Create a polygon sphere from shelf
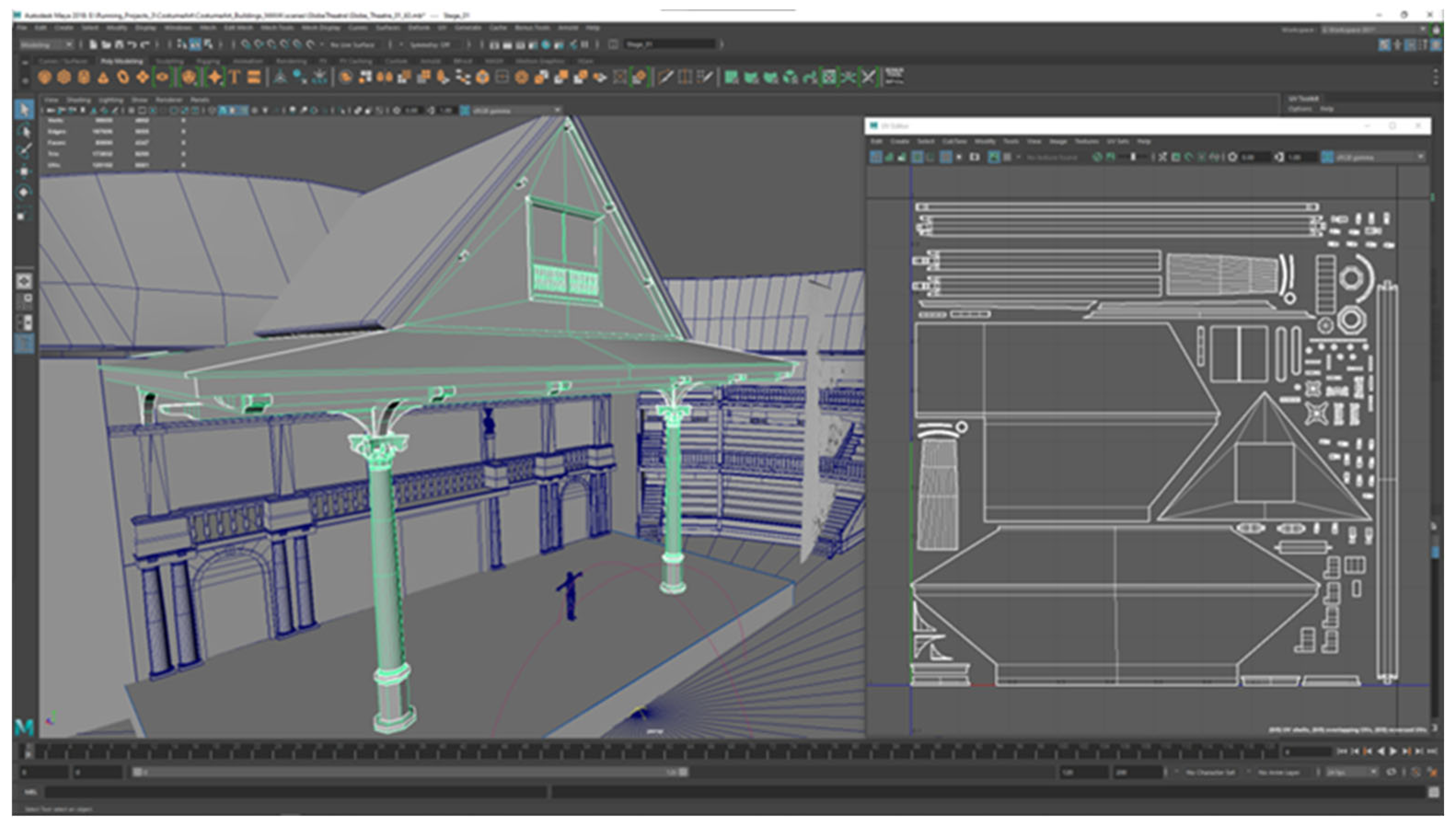Image resolution: width=1456 pixels, height=832 pixels. [45, 77]
